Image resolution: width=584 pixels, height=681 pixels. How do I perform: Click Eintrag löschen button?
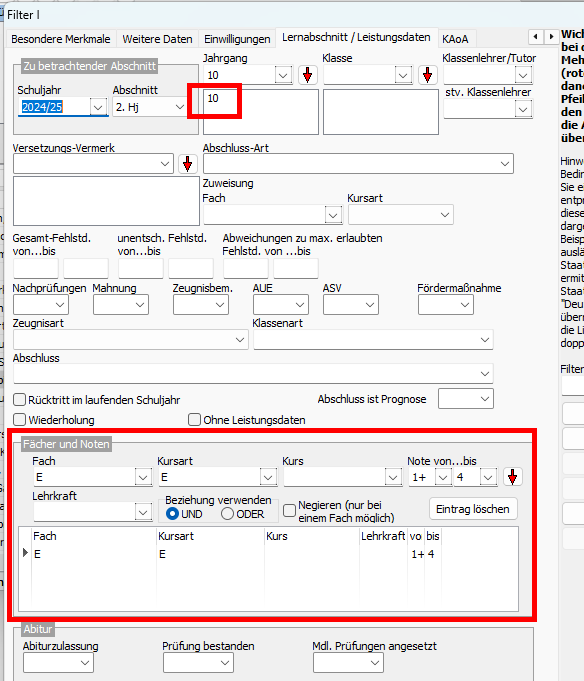pyautogui.click(x=473, y=509)
